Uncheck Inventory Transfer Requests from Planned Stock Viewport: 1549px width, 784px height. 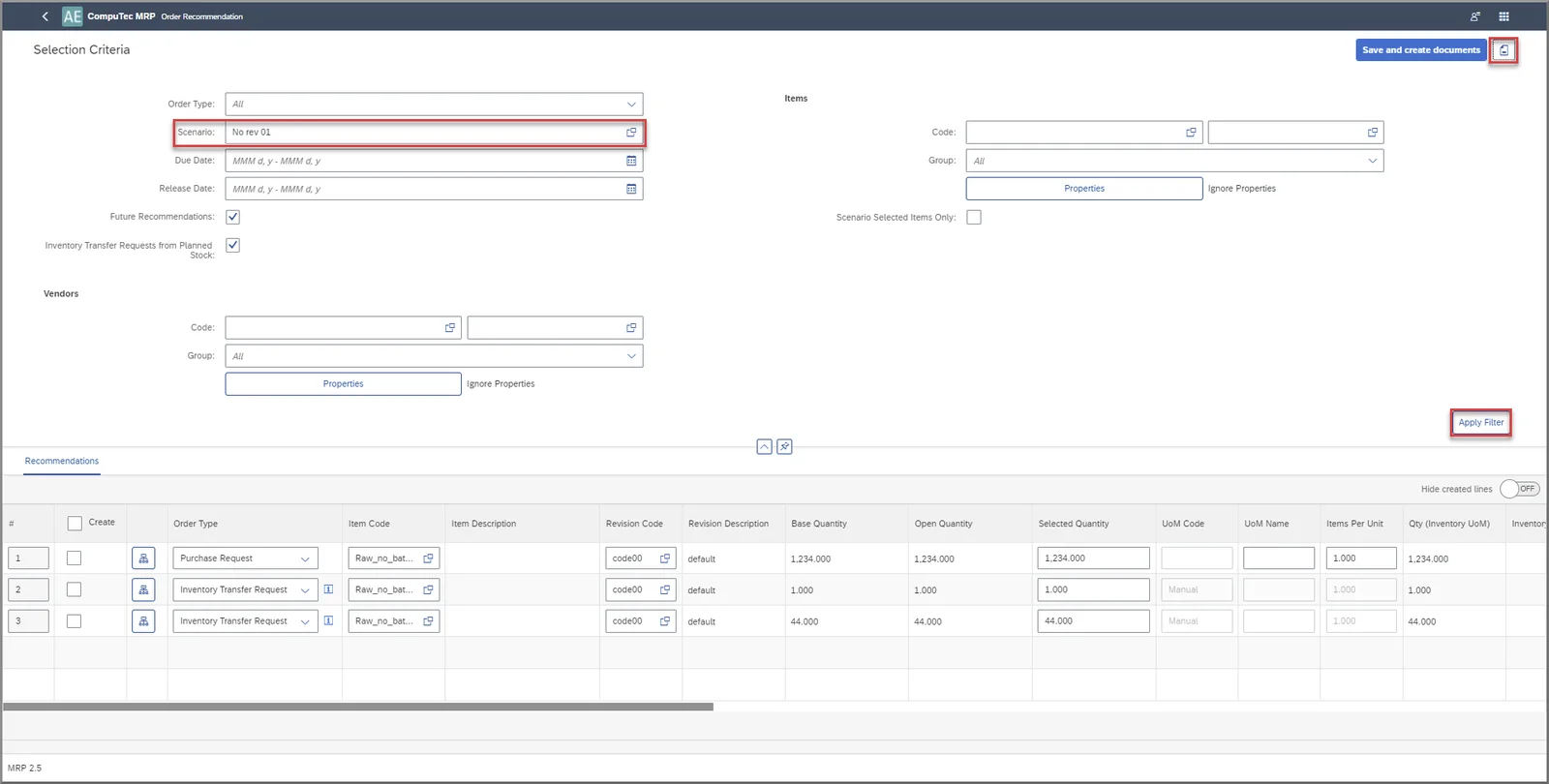[232, 245]
